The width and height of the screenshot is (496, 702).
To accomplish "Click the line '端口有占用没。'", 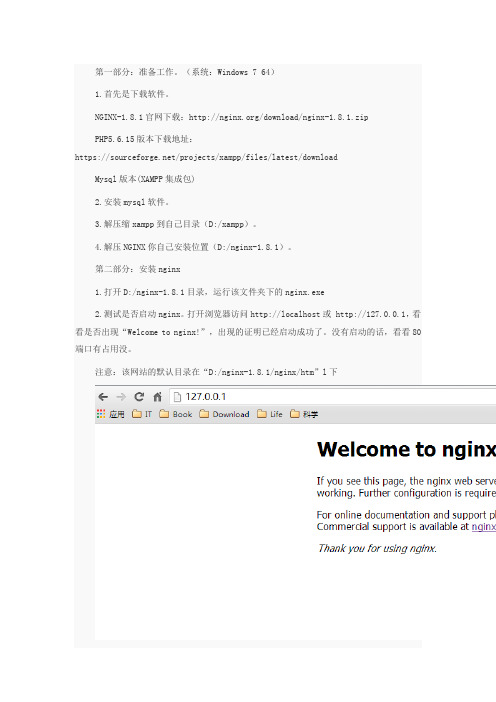I will tap(103, 349).
